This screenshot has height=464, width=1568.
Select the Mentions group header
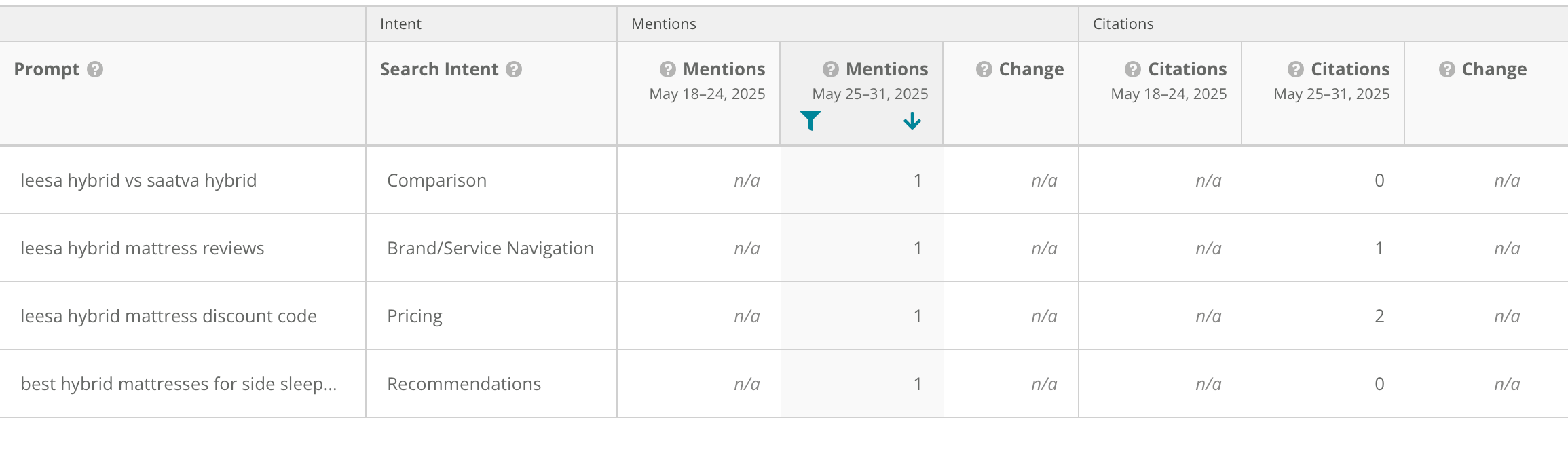coord(664,24)
